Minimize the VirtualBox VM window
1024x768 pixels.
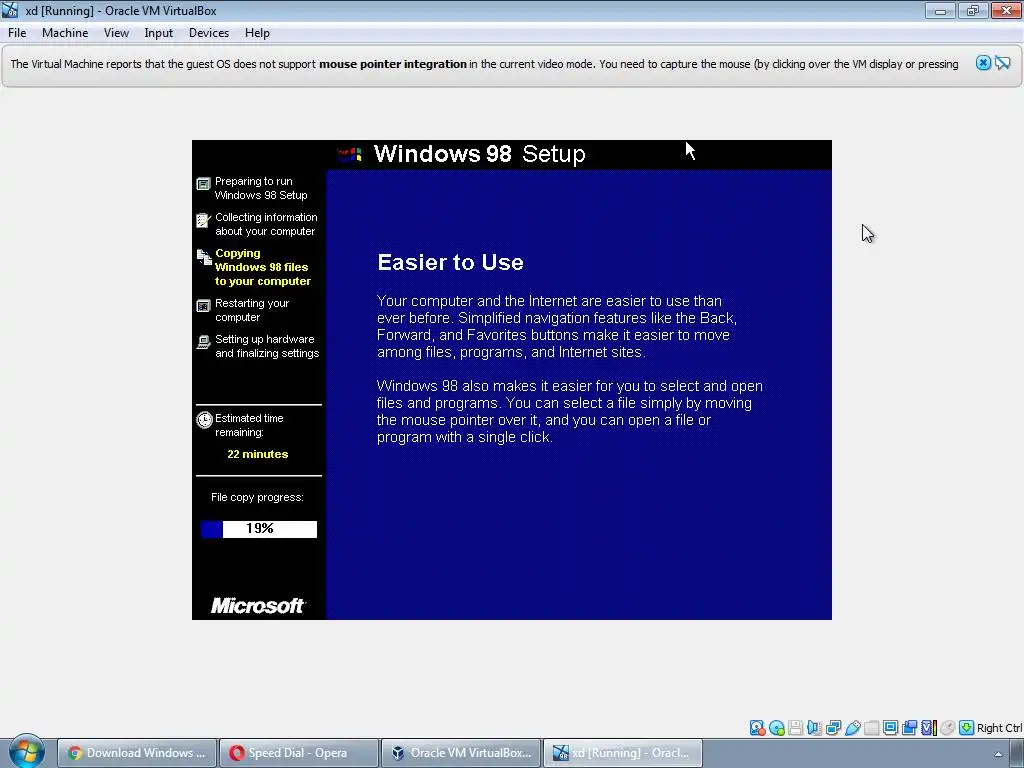pos(940,10)
